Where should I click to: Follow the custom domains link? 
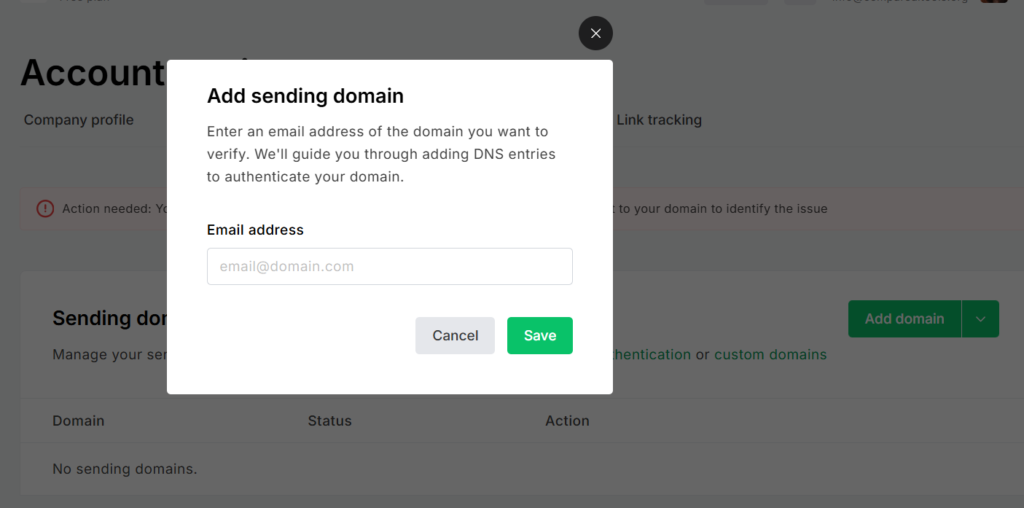click(771, 355)
